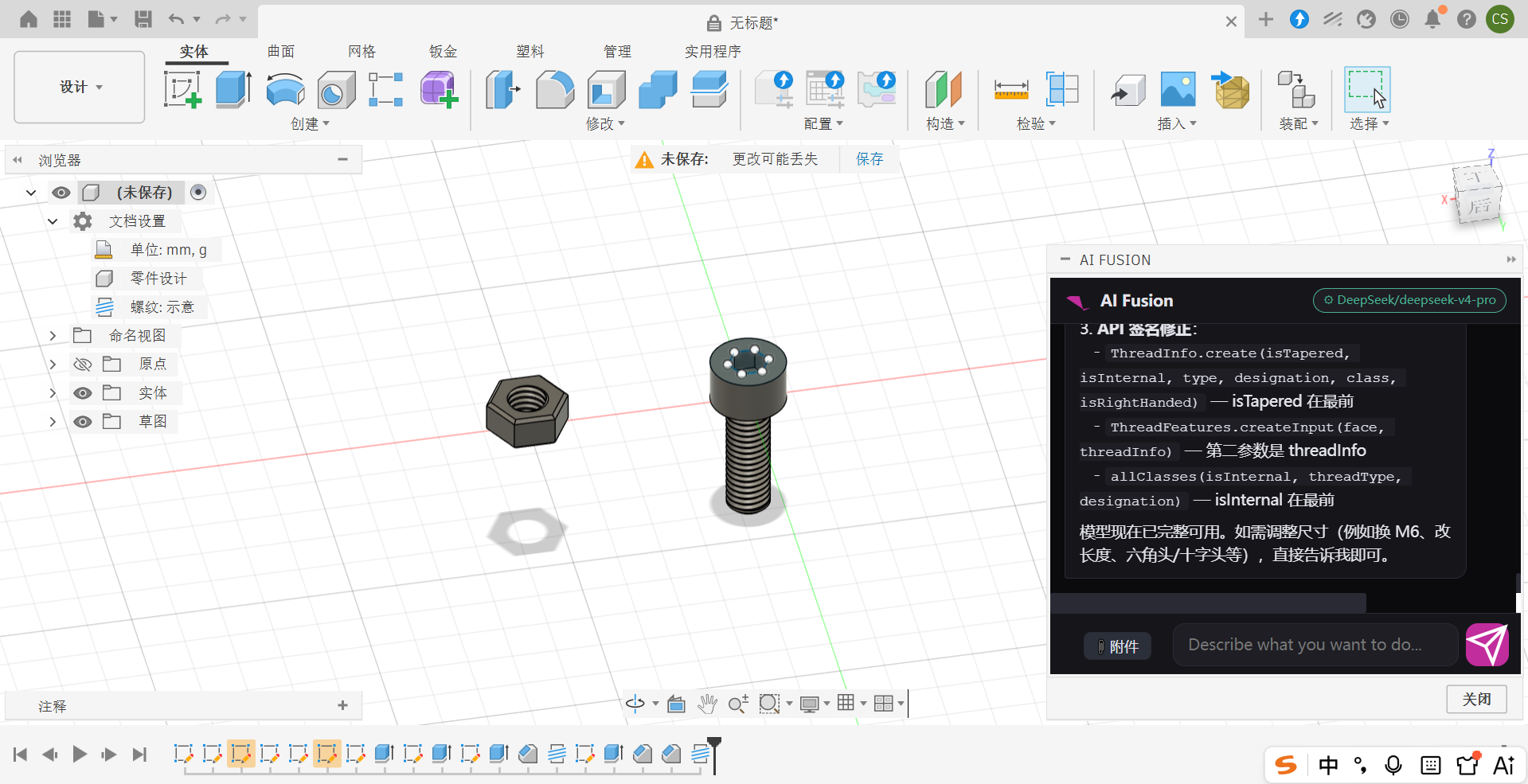Click the timeline end position marker
The image size is (1528, 784).
(x=715, y=755)
